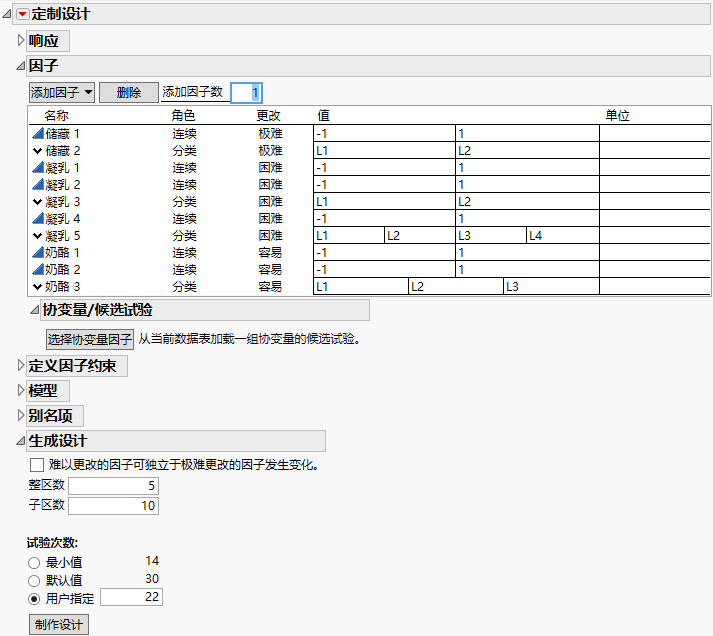Expand the 响应 section
The height and width of the screenshot is (636, 713).
[x=20, y=40]
